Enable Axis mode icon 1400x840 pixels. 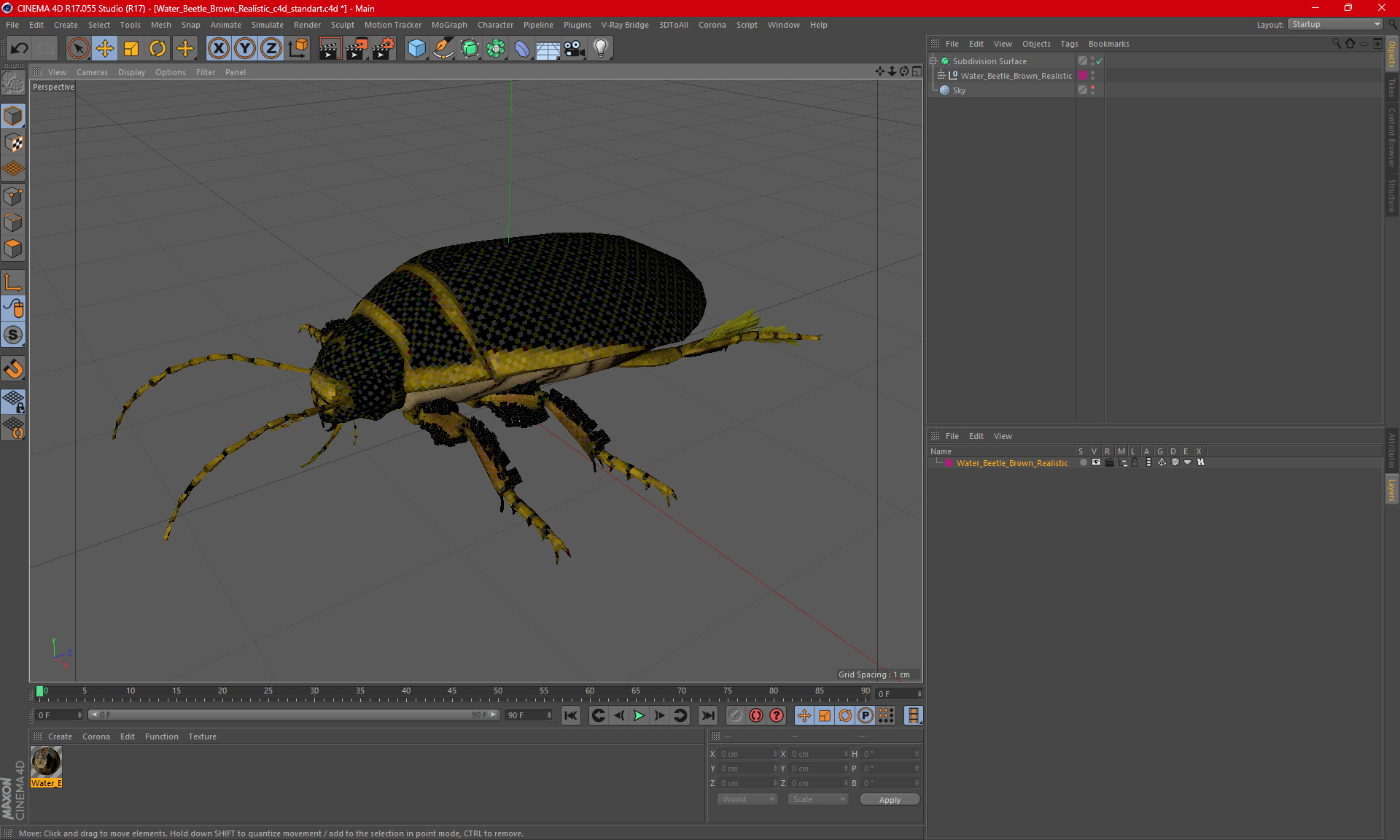(13, 282)
